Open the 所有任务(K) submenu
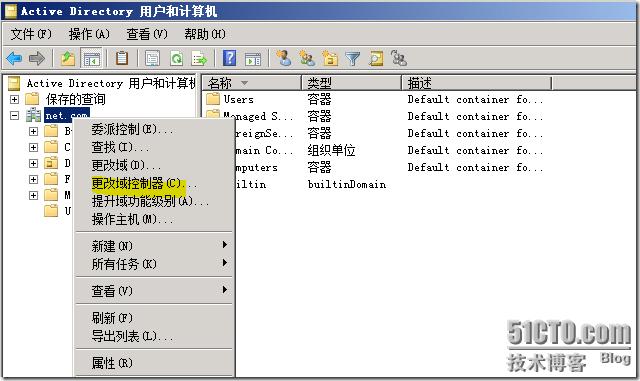640x381 pixels. click(154, 264)
